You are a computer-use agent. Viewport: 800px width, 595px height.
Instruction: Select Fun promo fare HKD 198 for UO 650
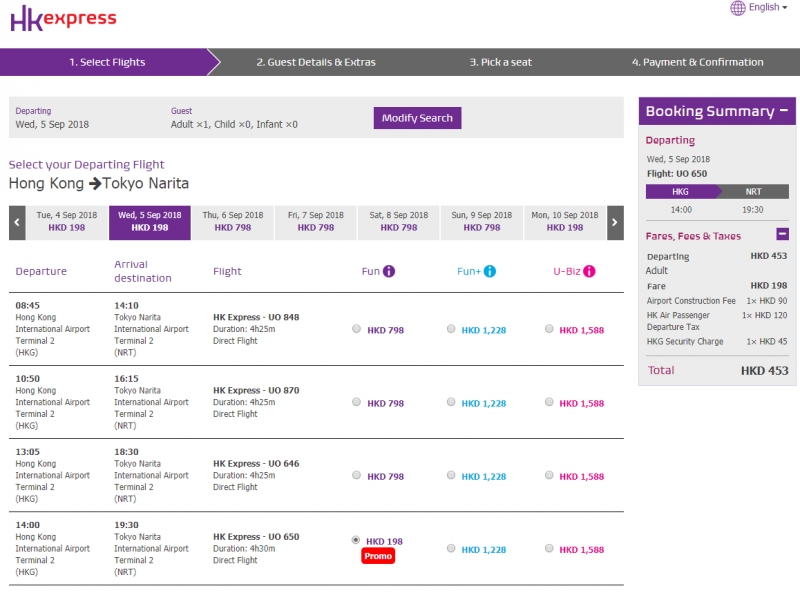point(356,540)
